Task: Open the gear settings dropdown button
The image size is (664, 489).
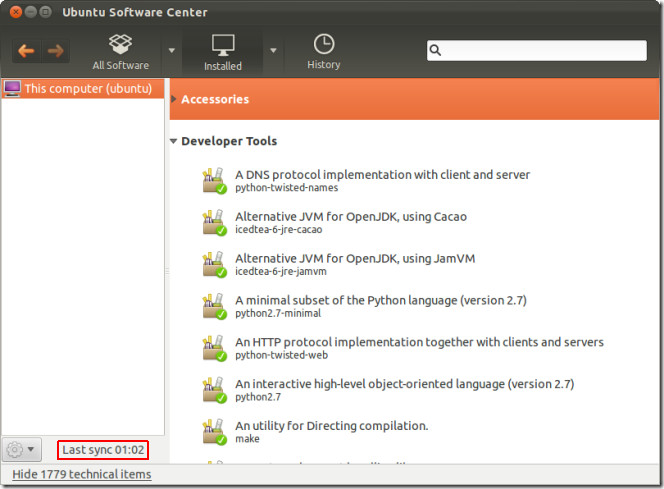Action: [22, 450]
